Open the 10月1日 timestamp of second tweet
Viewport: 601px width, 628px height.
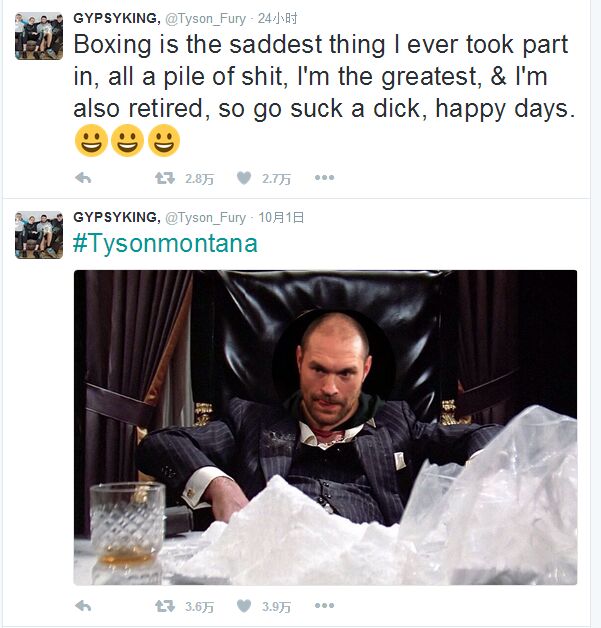coord(281,217)
